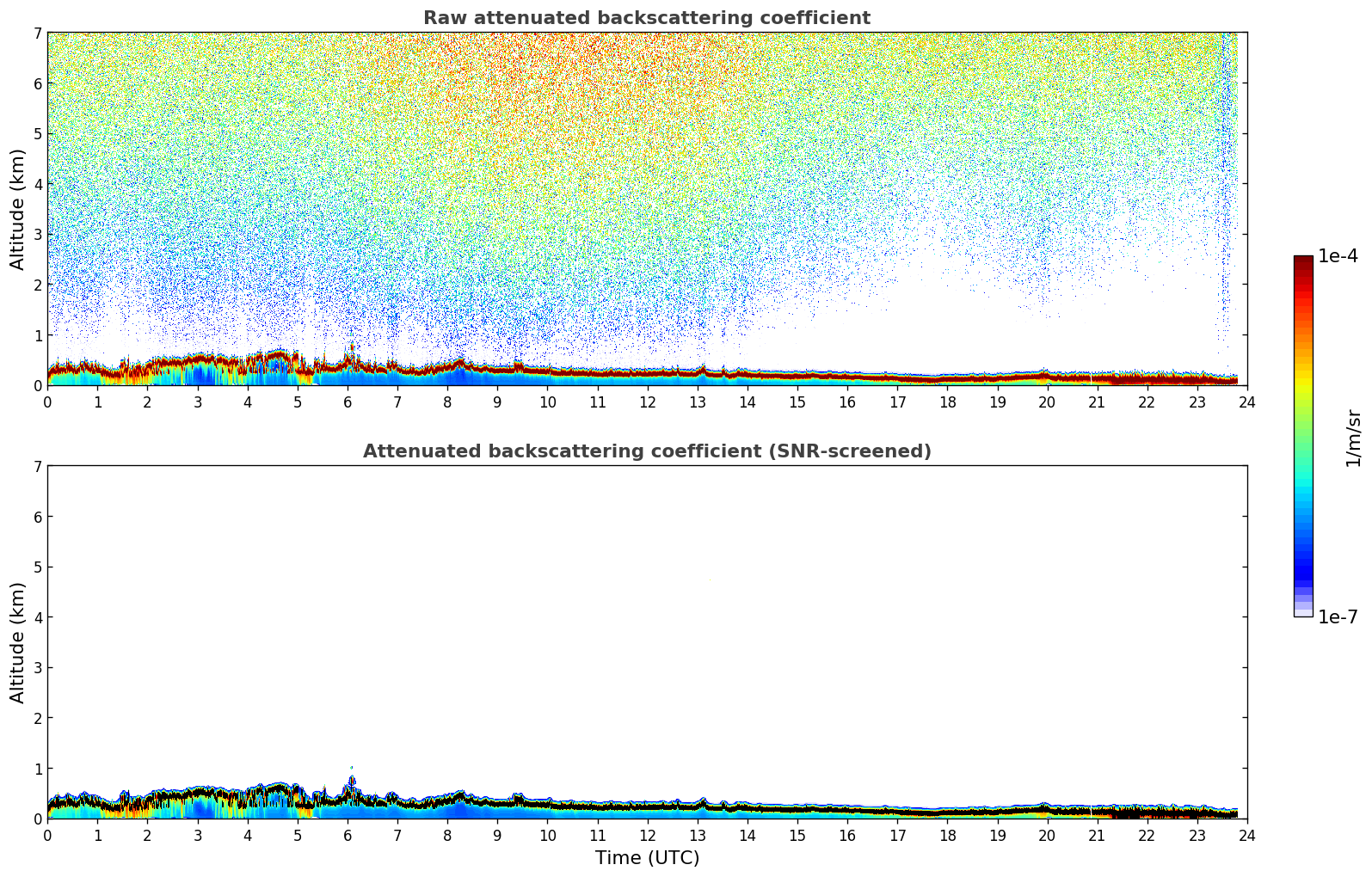Click the title "Raw attenuated backscattering coefficient"
This screenshot has width=1372, height=877.
click(x=647, y=18)
